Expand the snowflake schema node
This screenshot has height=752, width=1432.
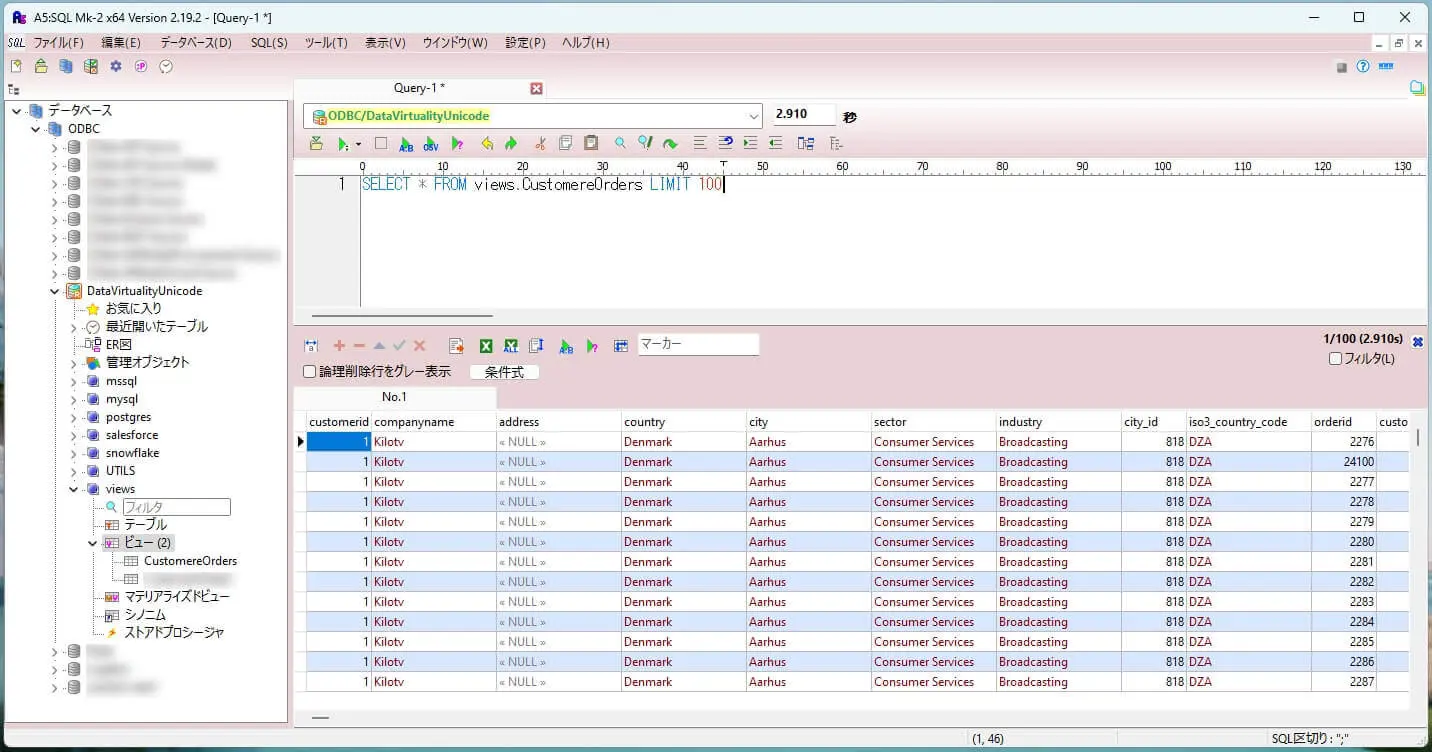(x=74, y=453)
